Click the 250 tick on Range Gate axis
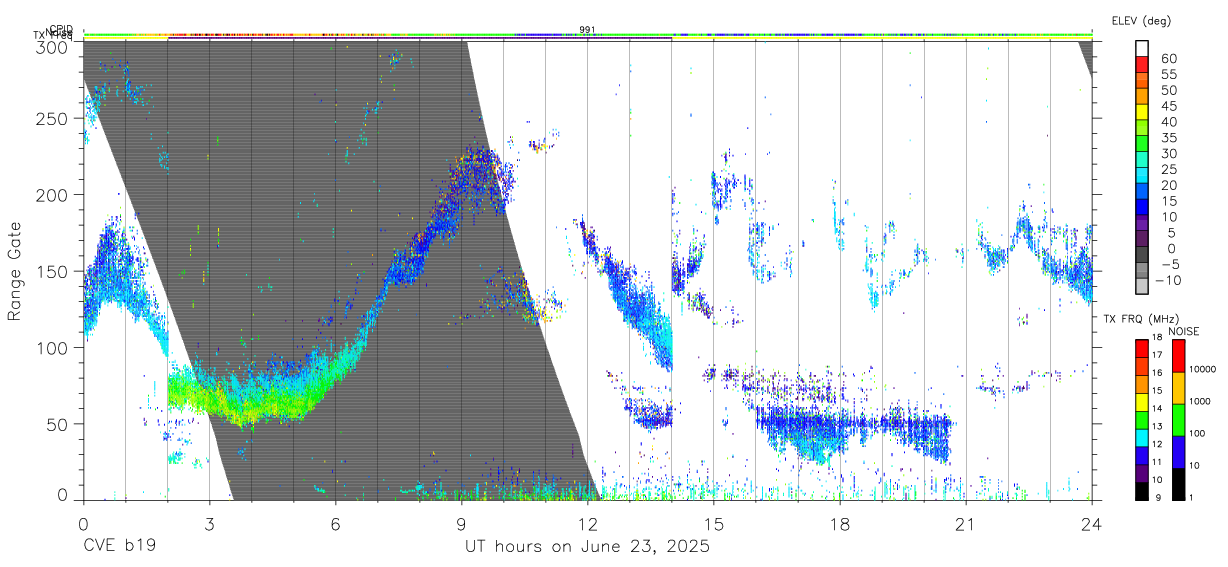Screen dimensions: 1228x567 tap(52, 118)
